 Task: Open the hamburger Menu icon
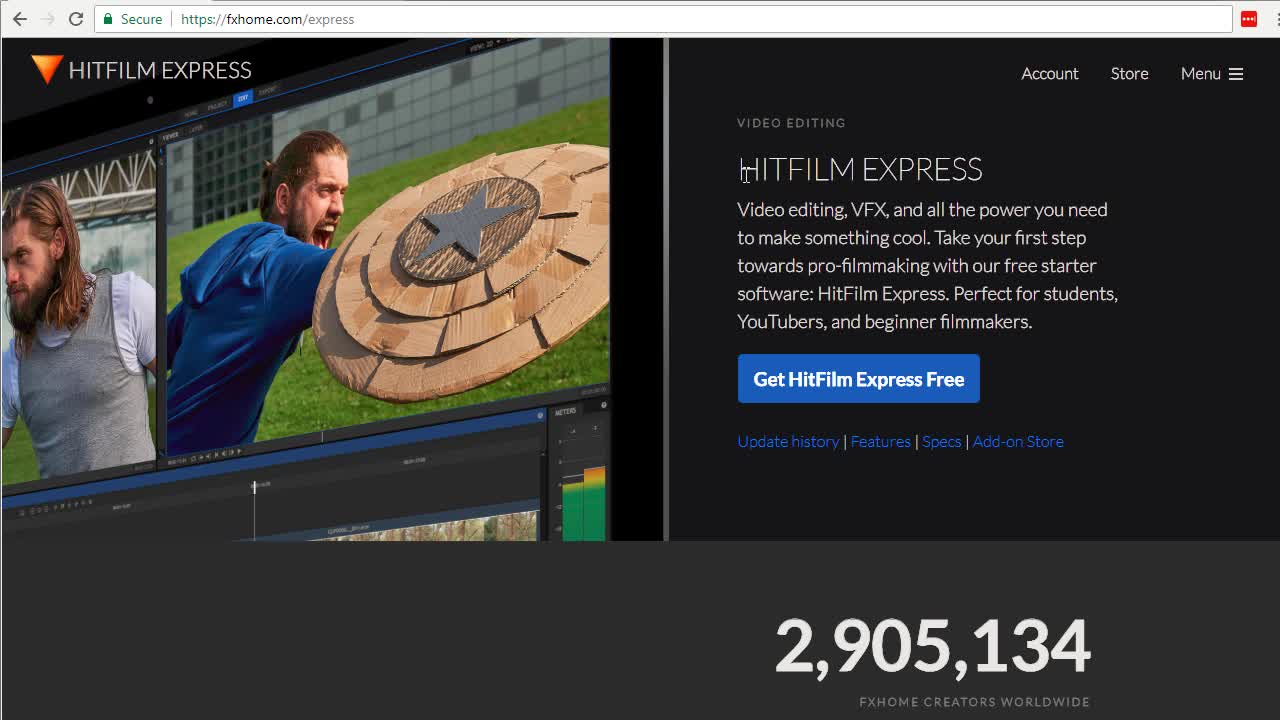pos(1236,74)
